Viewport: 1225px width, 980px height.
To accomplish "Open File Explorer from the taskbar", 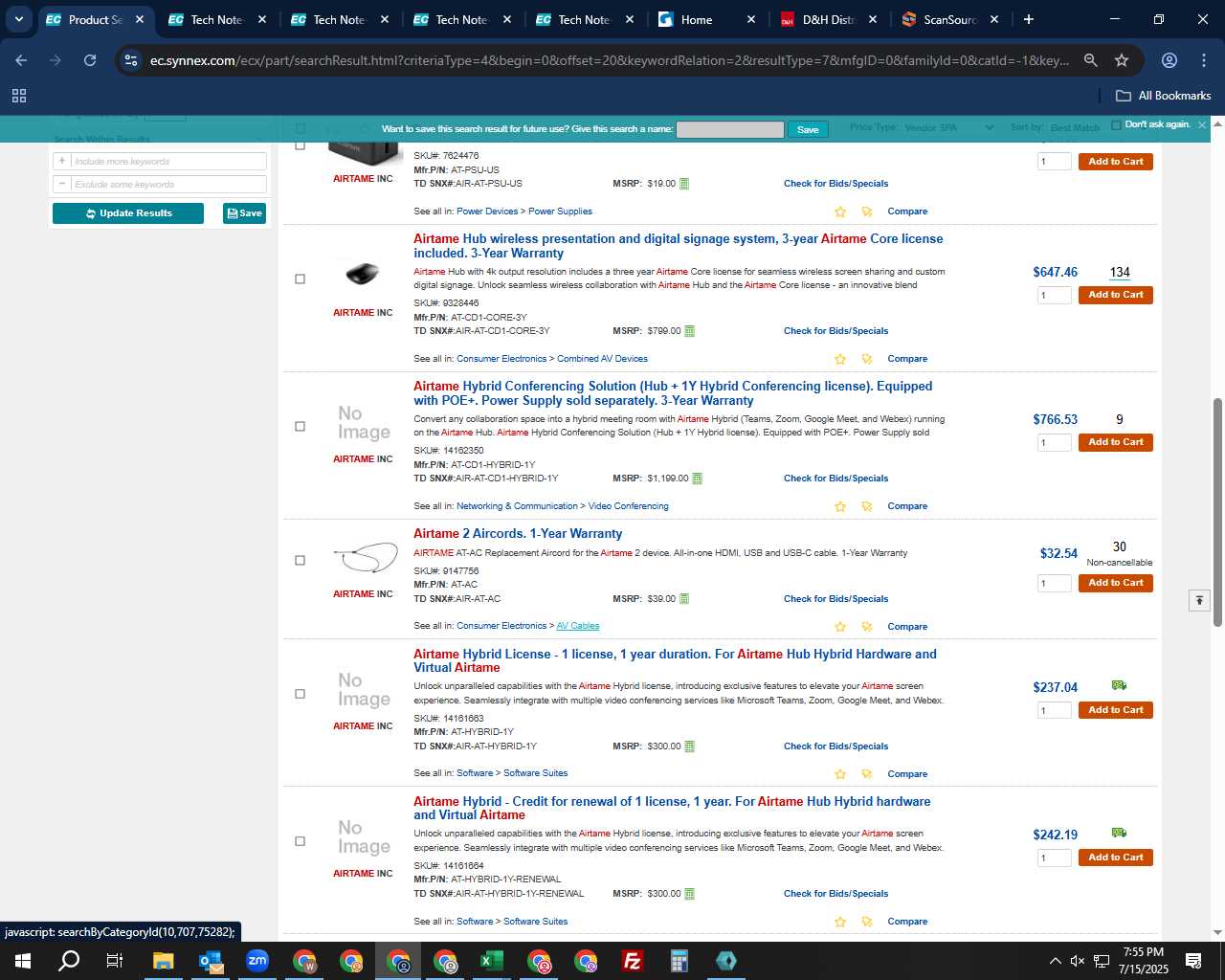I will coord(164,961).
